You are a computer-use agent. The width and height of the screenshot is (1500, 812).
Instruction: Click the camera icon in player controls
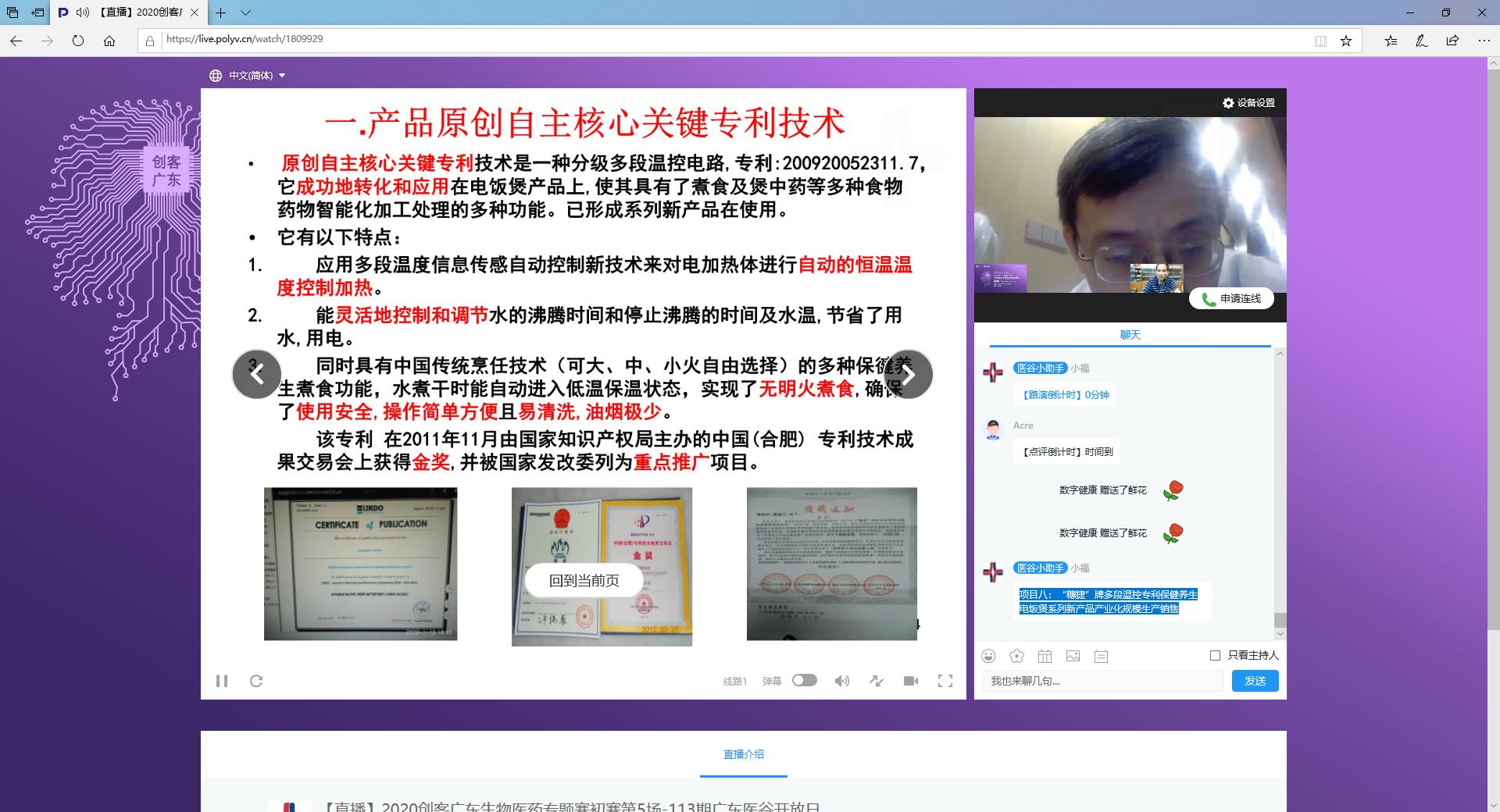[911, 681]
